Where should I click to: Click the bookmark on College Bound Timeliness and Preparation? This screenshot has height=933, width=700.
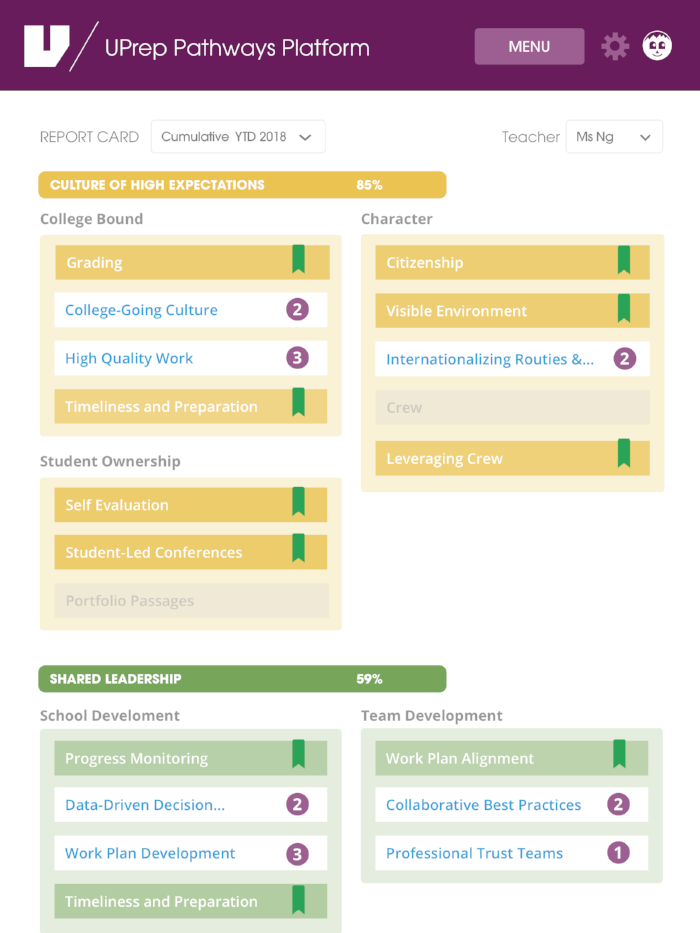pos(299,402)
